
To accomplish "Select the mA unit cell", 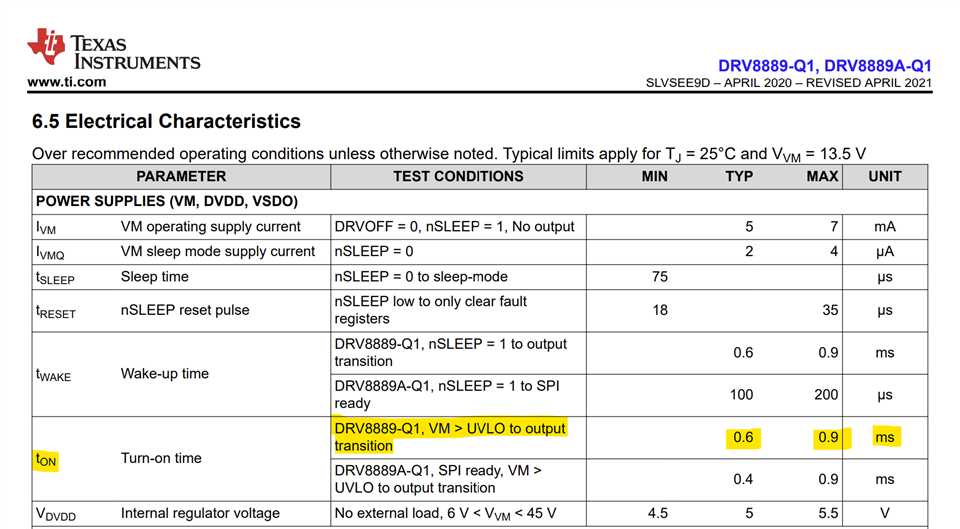I will pyautogui.click(x=885, y=227).
